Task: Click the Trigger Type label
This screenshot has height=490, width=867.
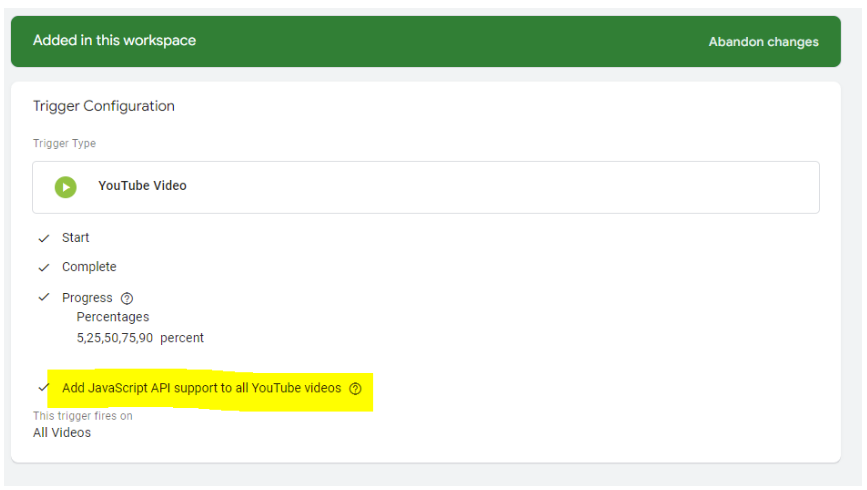Action: (64, 143)
